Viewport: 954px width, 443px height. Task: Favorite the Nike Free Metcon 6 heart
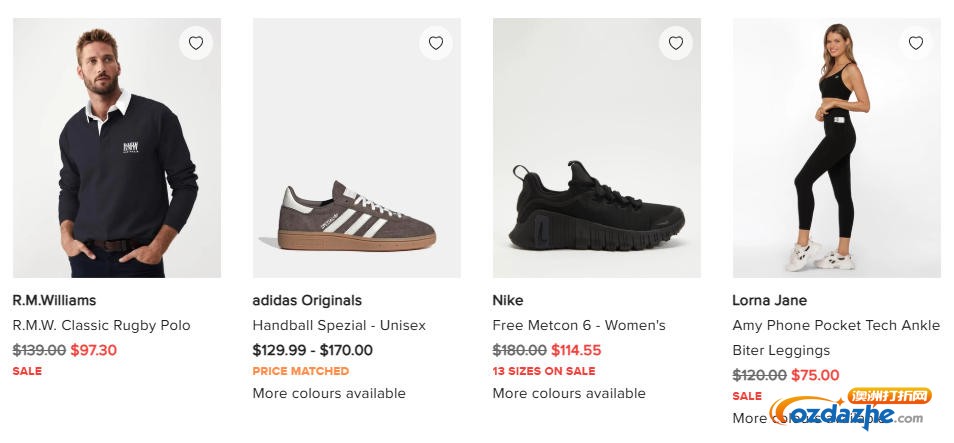676,43
